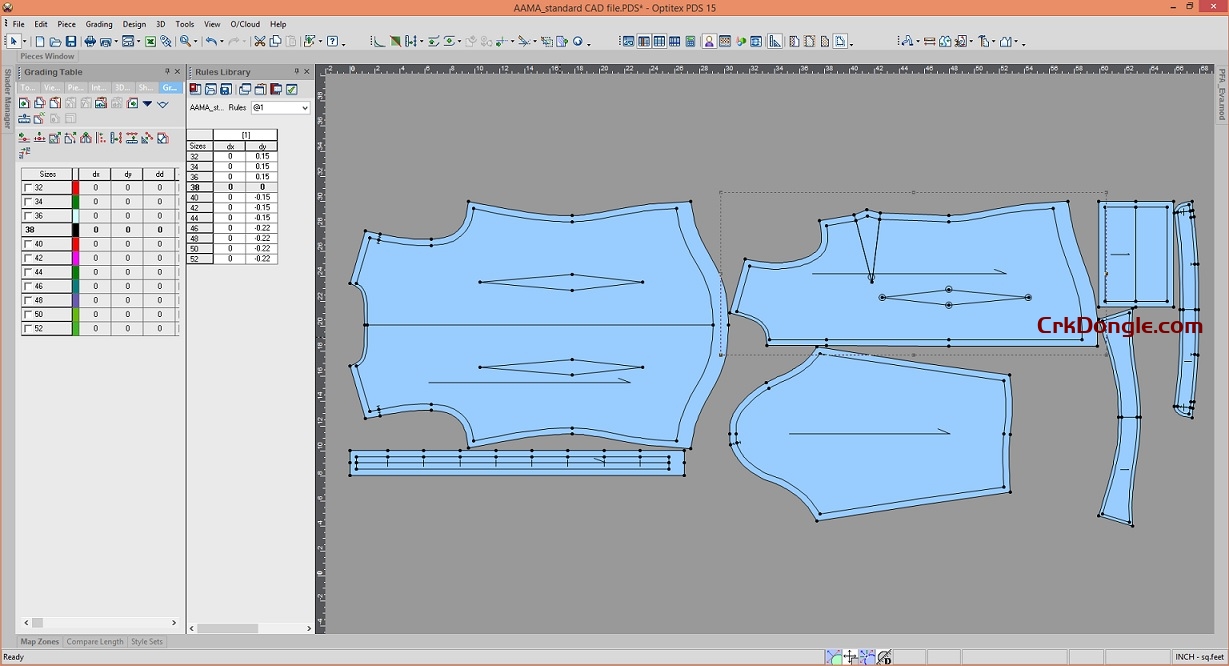Click the green checkmark icon in Rules Library
The image size is (1229, 666).
point(291,89)
